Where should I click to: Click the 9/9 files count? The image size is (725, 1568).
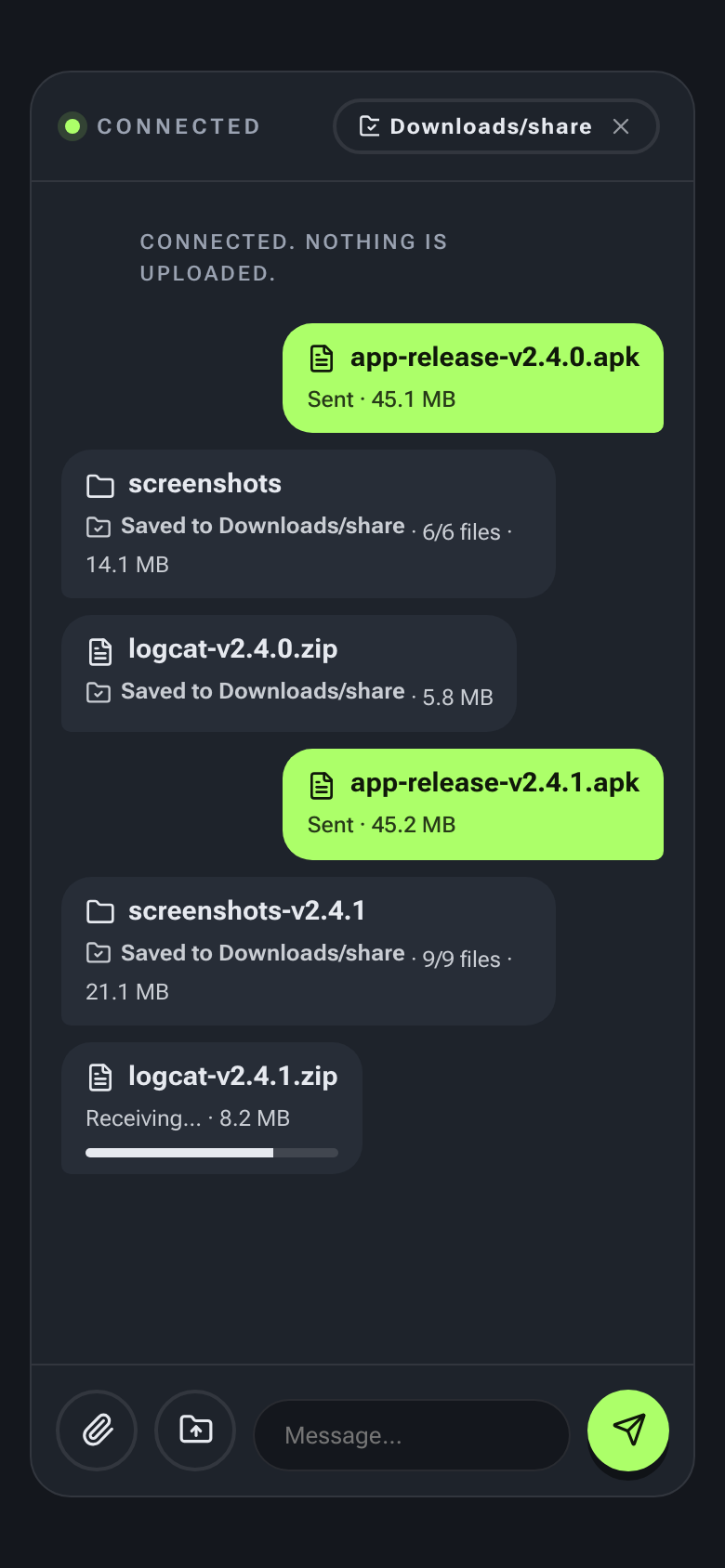pyautogui.click(x=462, y=960)
